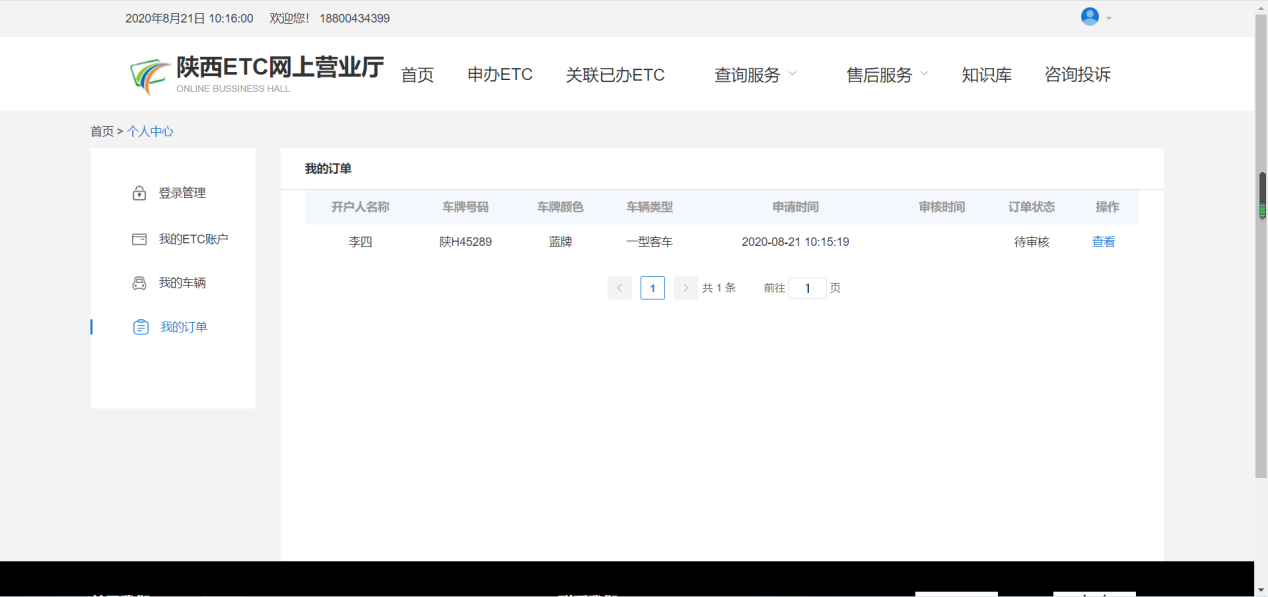Select page number 1 in pagination

[x=652, y=288]
